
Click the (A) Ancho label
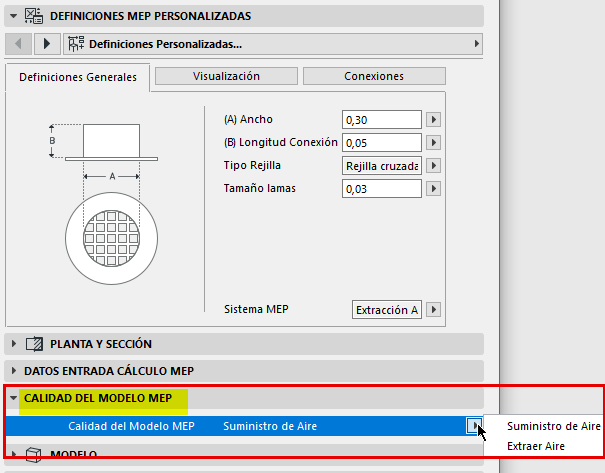click(x=248, y=119)
